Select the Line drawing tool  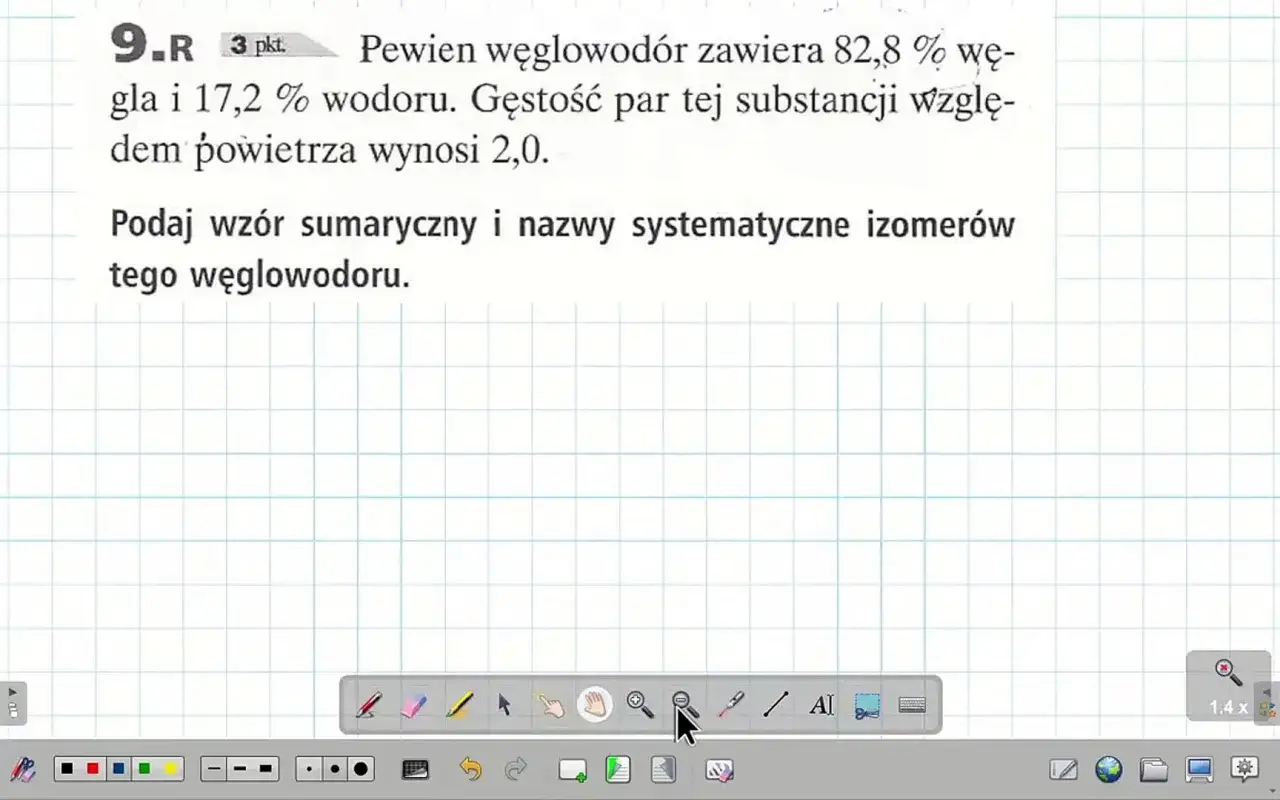(775, 705)
